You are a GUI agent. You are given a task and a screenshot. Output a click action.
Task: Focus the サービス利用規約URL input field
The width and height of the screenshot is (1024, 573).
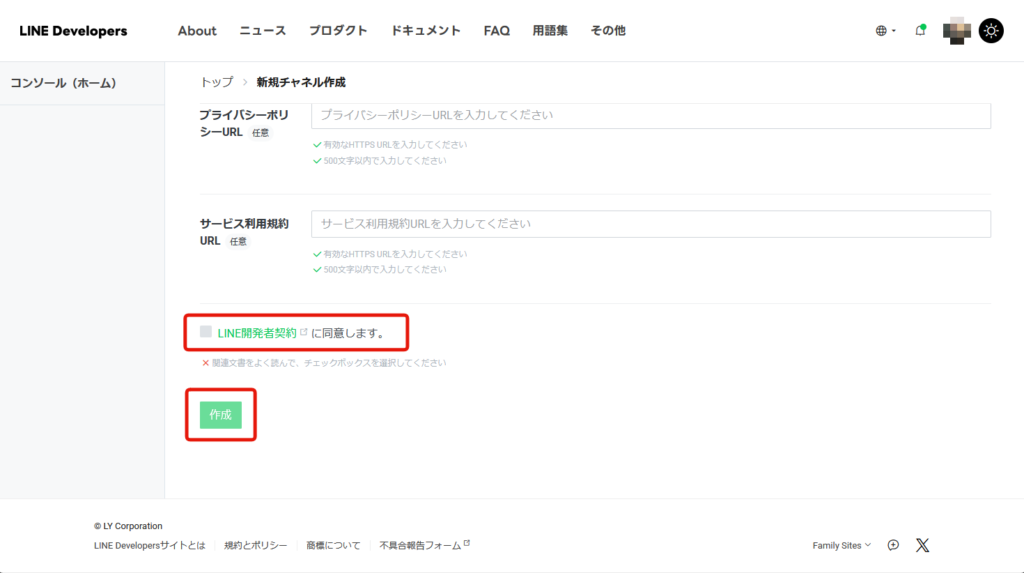[650, 224]
